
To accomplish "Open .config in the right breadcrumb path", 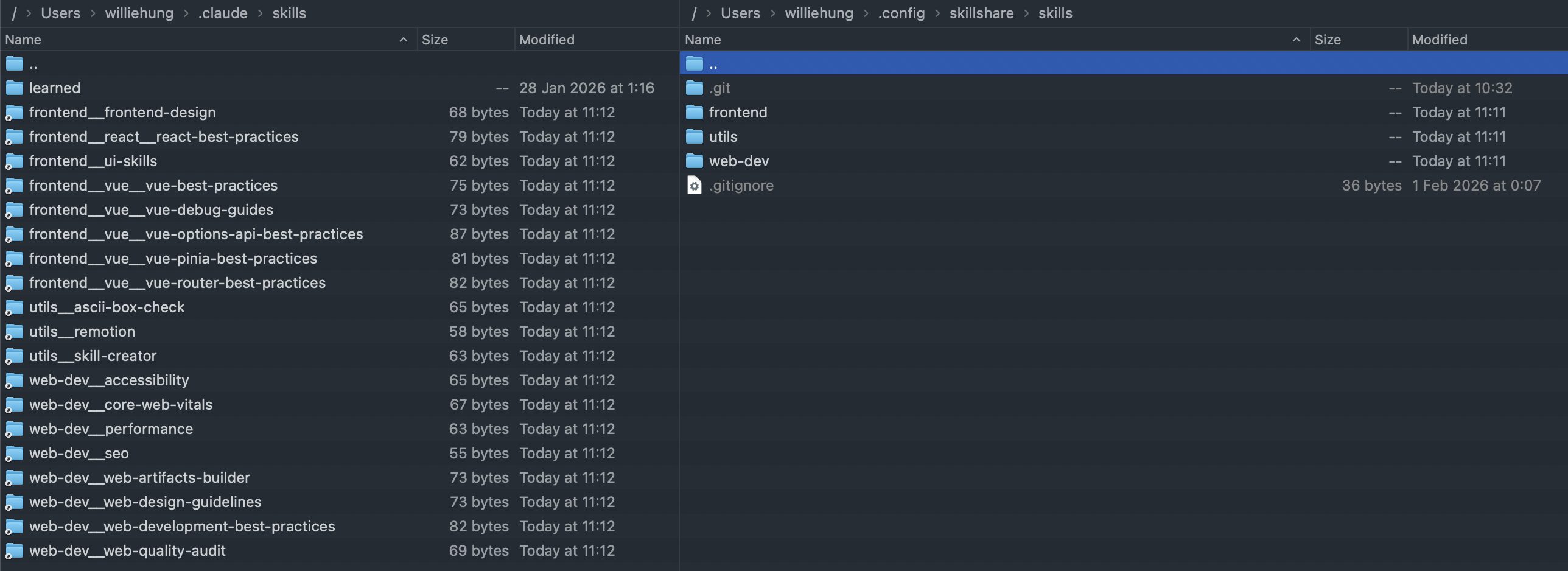I will pos(901,13).
